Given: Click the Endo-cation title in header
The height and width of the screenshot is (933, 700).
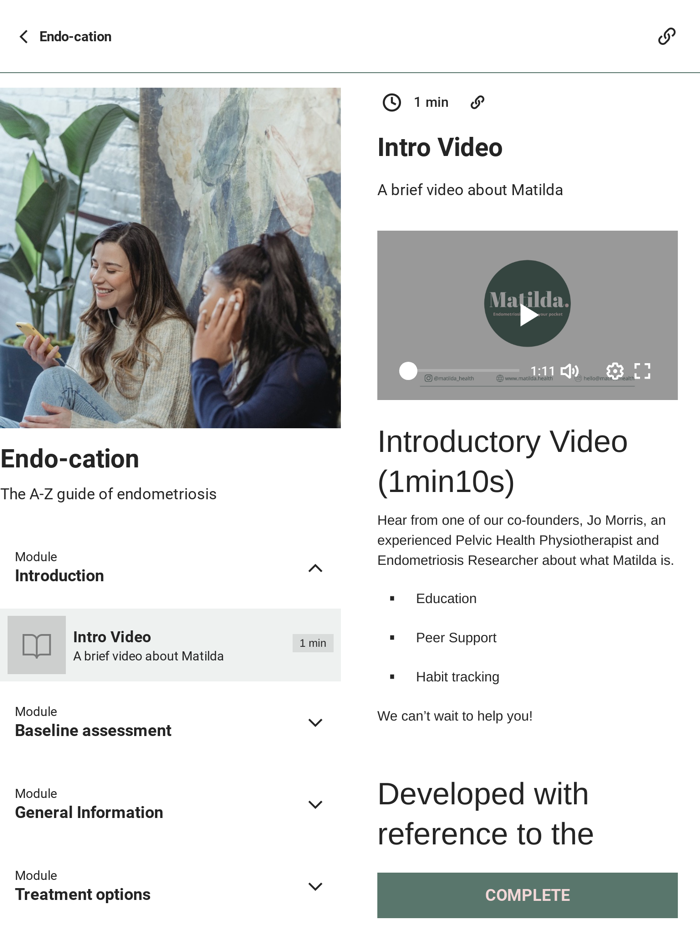Looking at the screenshot, I should [x=75, y=37].
